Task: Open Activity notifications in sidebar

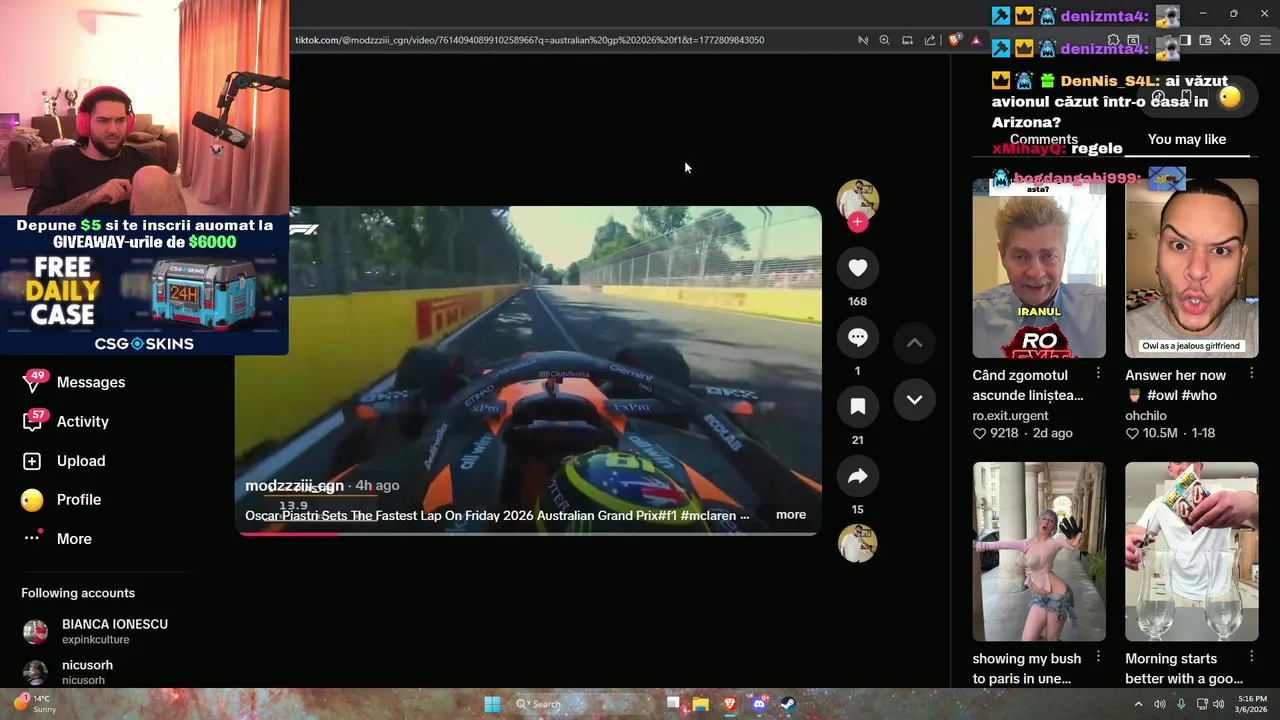Action: pyautogui.click(x=83, y=421)
